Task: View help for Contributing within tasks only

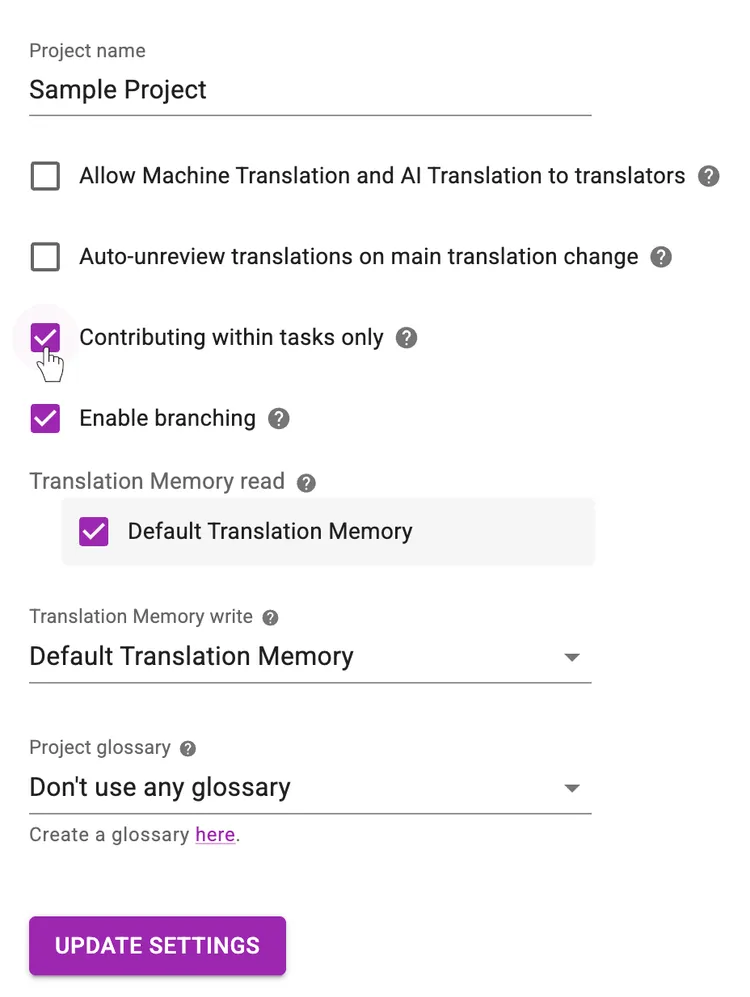Action: tap(406, 338)
